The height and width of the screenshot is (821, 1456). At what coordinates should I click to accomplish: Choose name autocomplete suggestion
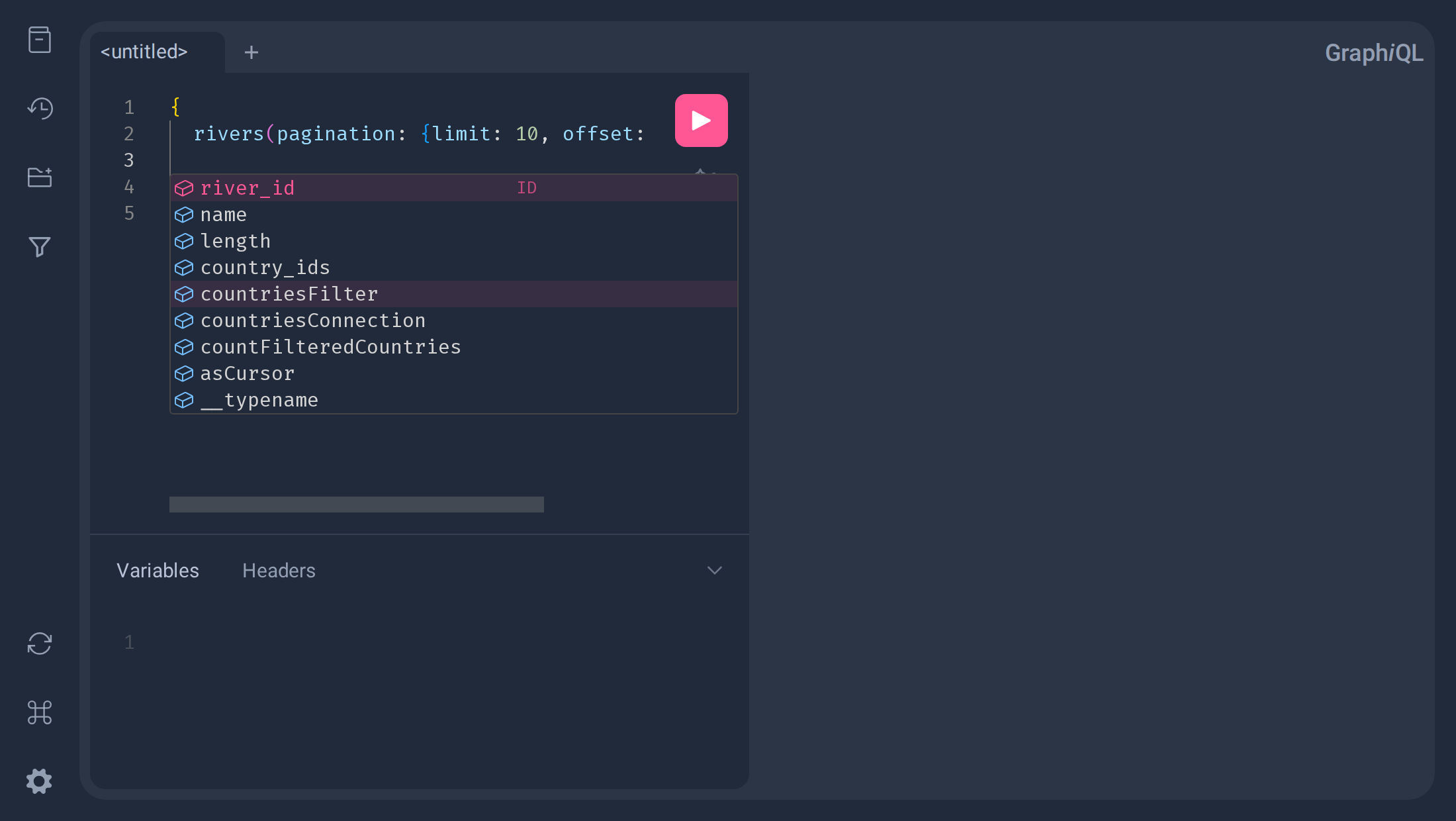coord(454,215)
